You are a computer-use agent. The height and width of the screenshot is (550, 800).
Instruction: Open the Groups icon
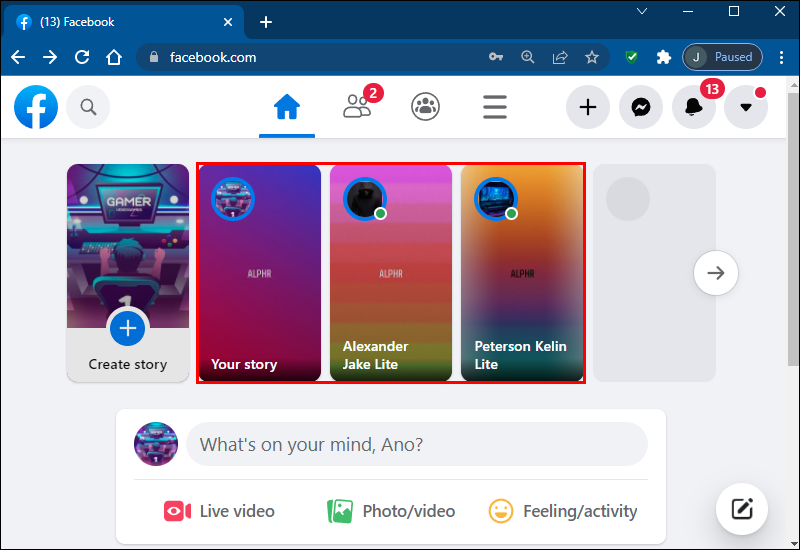425,107
